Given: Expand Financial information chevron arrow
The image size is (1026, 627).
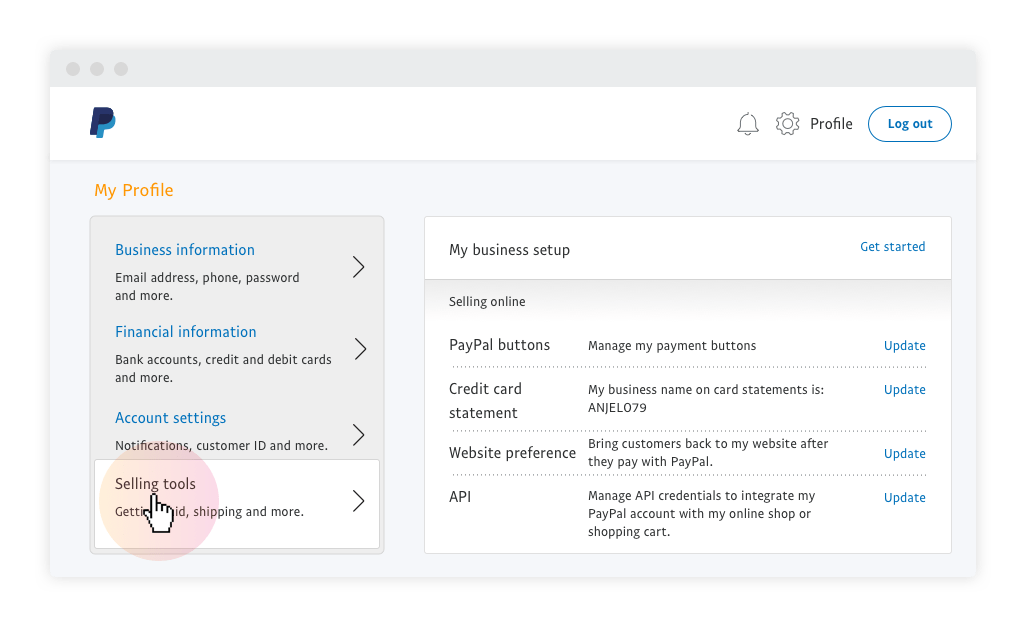Looking at the screenshot, I should (358, 349).
